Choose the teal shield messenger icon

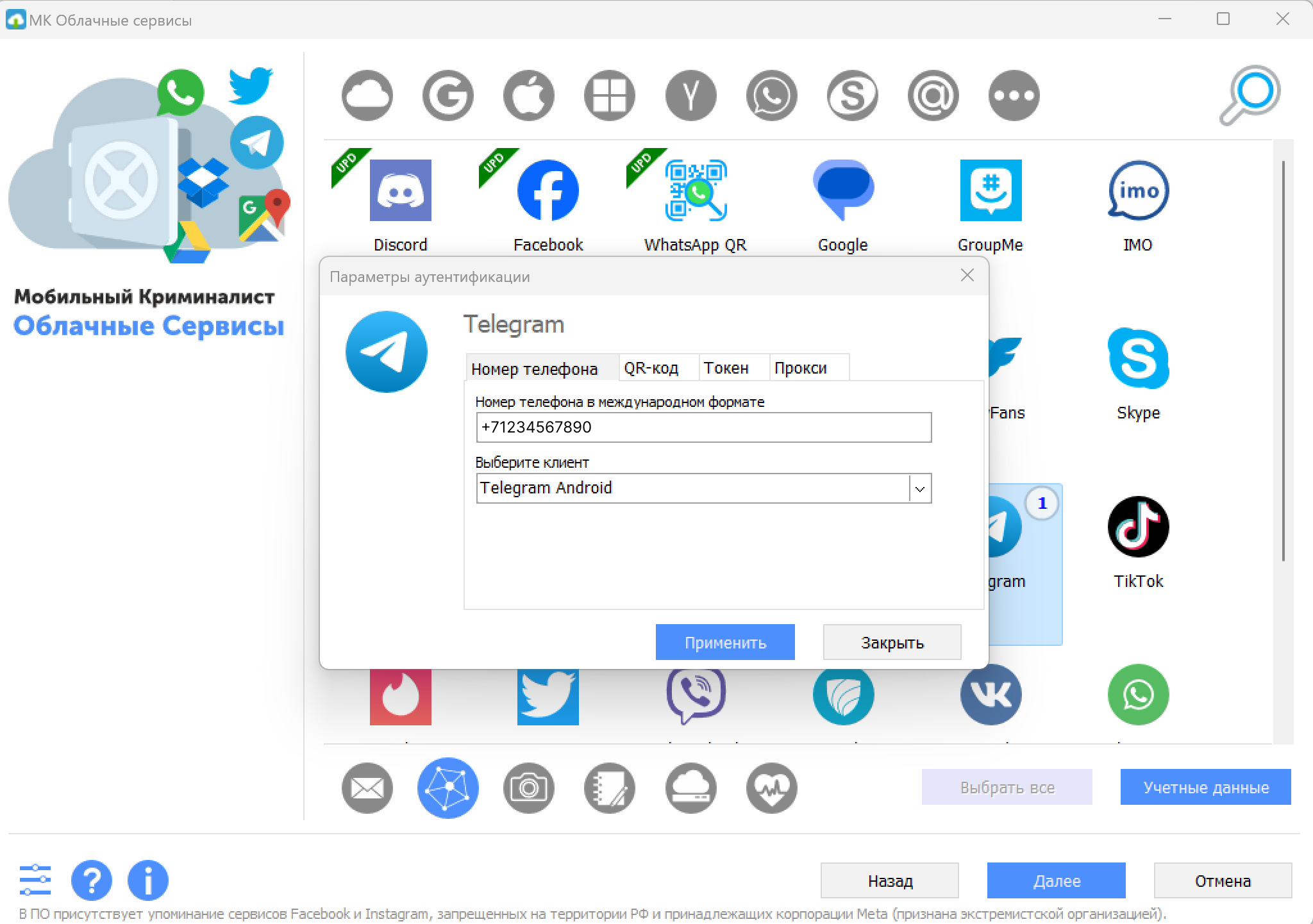(x=843, y=697)
